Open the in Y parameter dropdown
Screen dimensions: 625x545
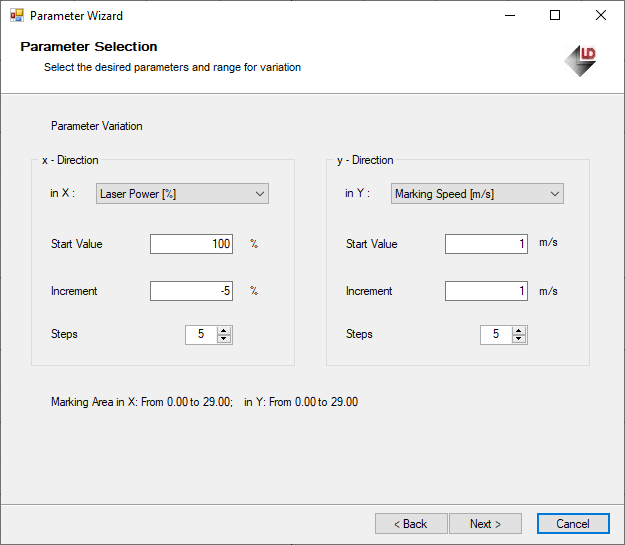[x=477, y=194]
